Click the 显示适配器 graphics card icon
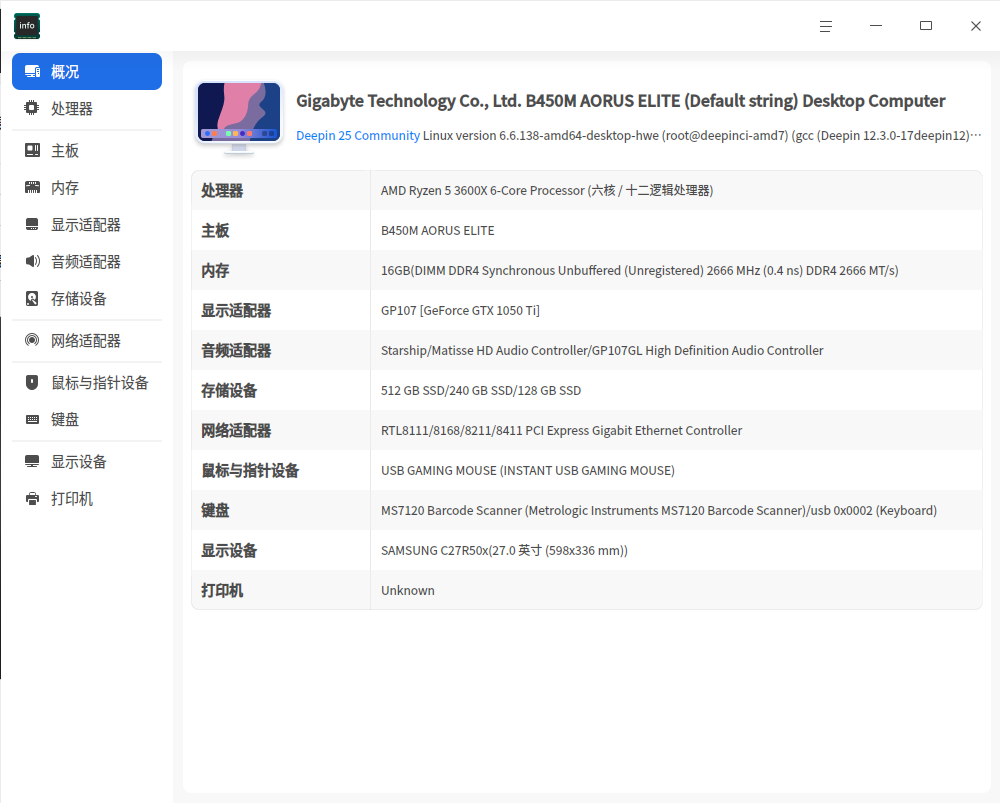Screen dimensions: 1000x803 coord(32,225)
